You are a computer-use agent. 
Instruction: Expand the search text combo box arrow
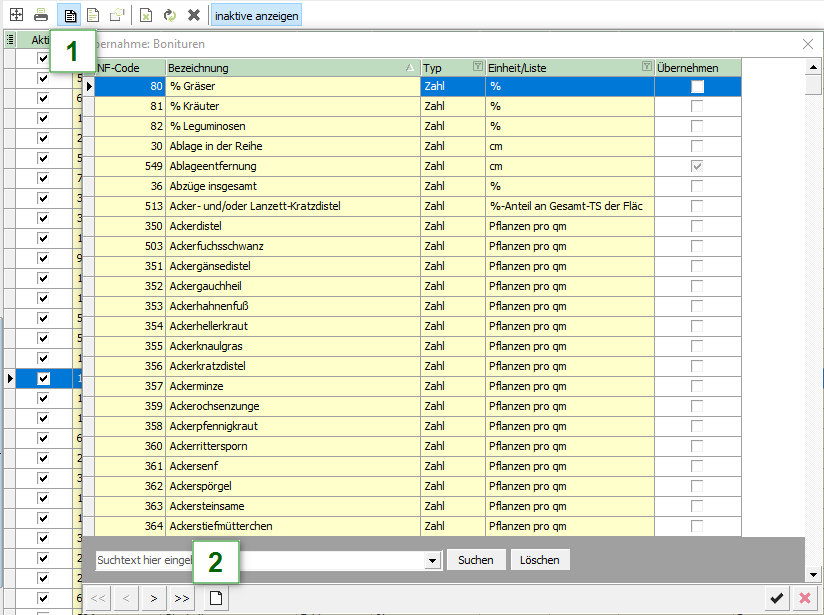point(433,561)
